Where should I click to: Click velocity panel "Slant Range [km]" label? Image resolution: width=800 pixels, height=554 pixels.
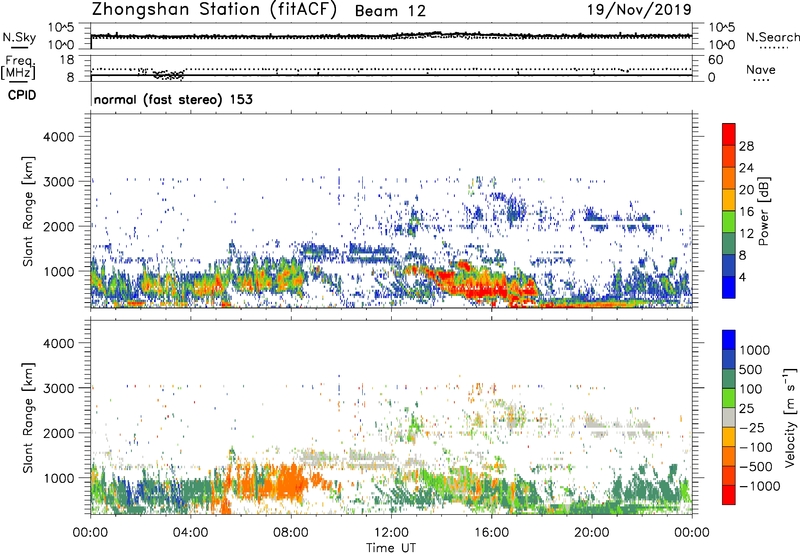[28, 418]
